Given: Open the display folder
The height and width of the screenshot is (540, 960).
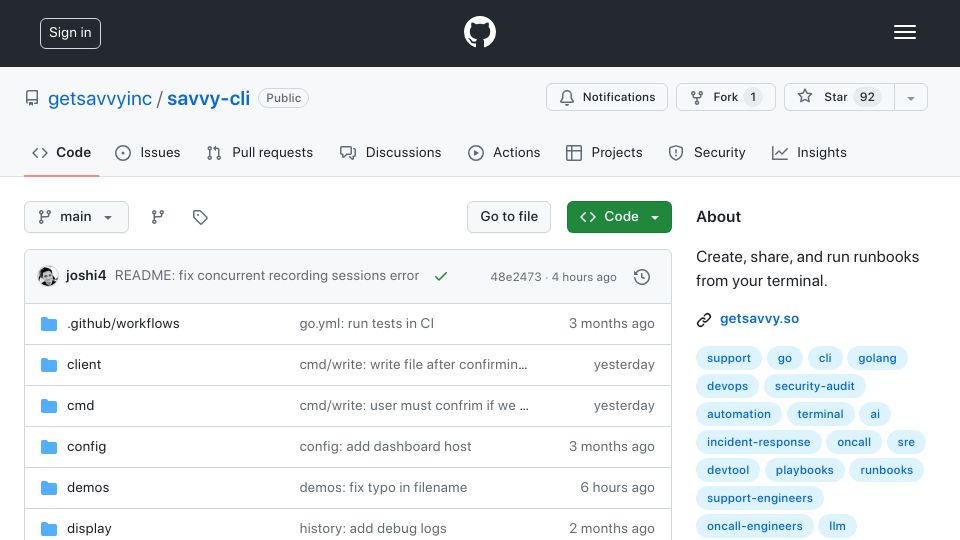Looking at the screenshot, I should tap(89, 528).
